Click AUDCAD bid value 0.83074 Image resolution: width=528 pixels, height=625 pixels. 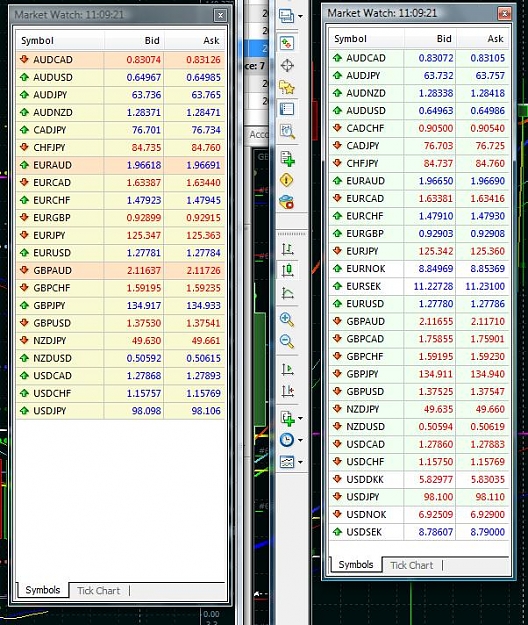(144, 60)
